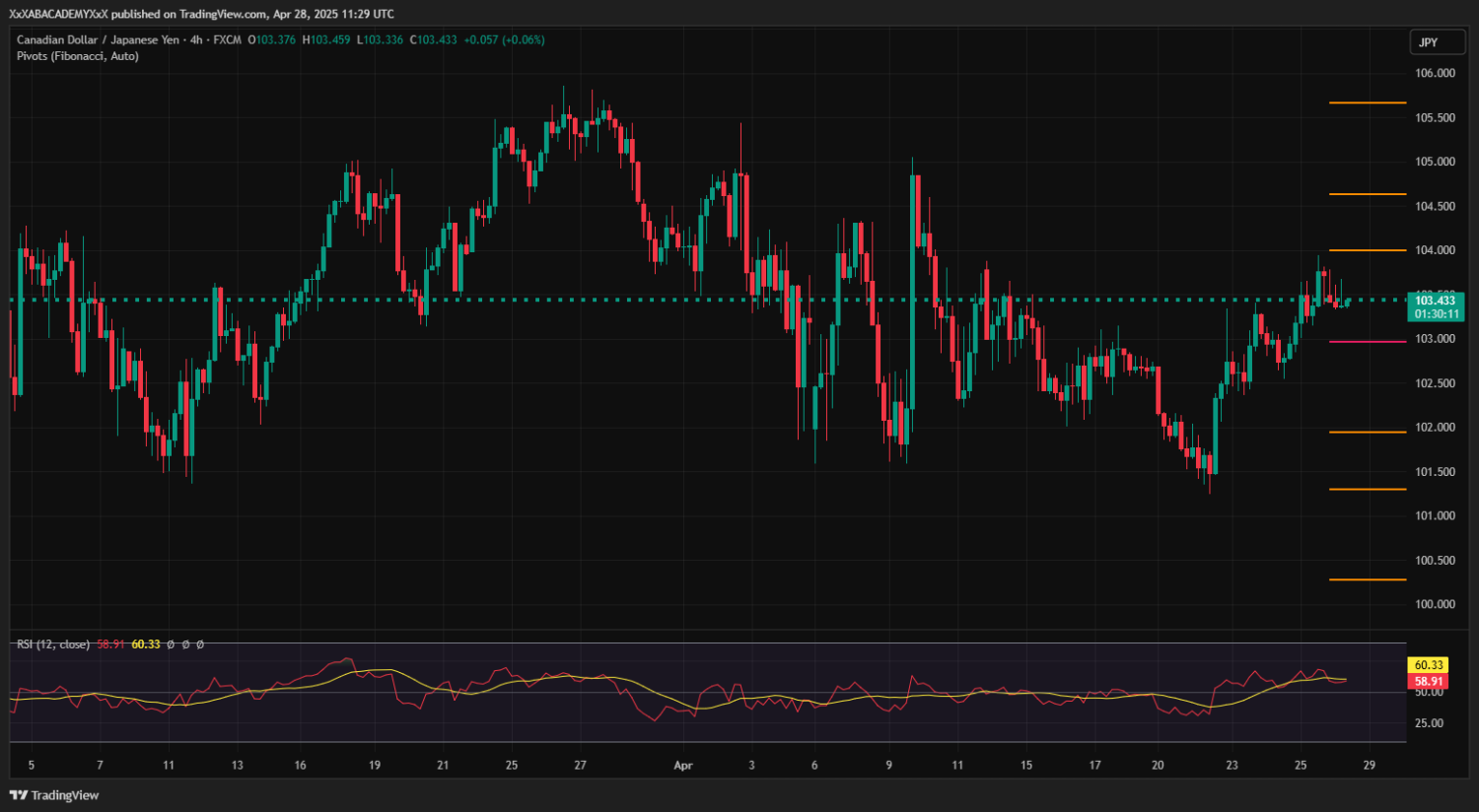The image size is (1479, 812).
Task: Click the TradingView logo icon
Action: pyautogui.click(x=18, y=795)
